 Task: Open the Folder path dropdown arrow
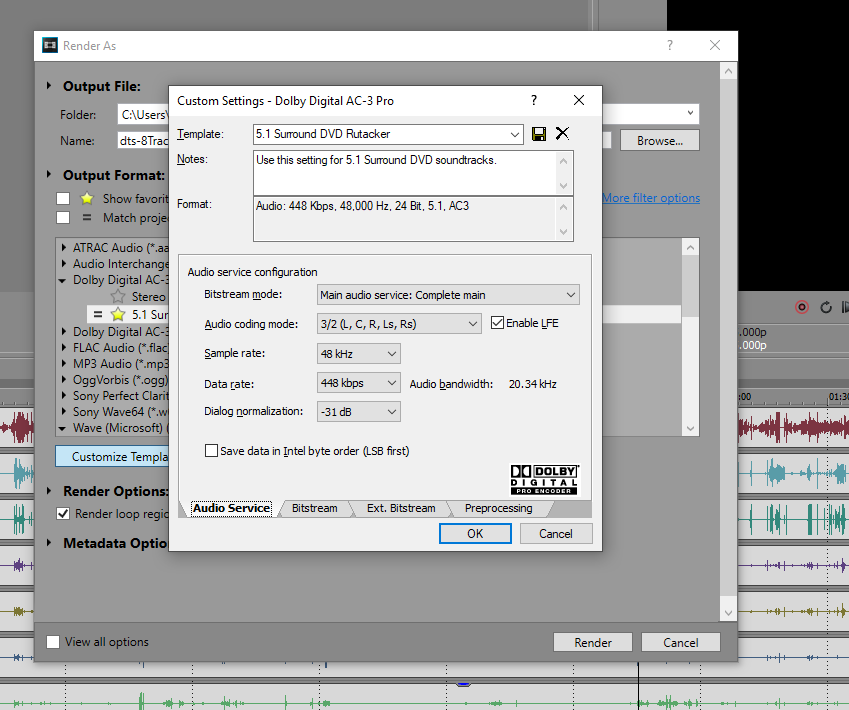pyautogui.click(x=690, y=113)
